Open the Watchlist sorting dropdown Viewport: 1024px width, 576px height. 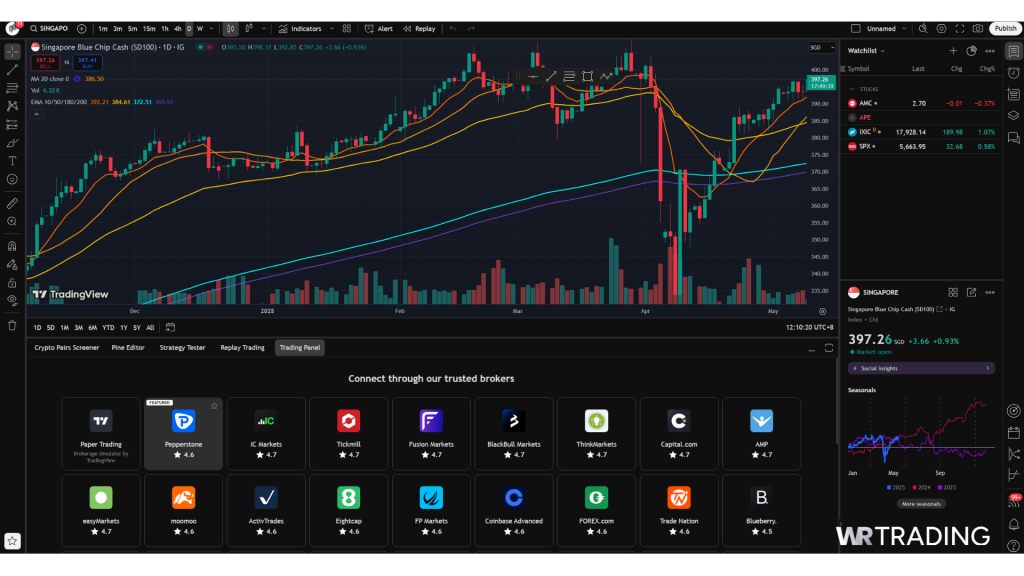(885, 51)
